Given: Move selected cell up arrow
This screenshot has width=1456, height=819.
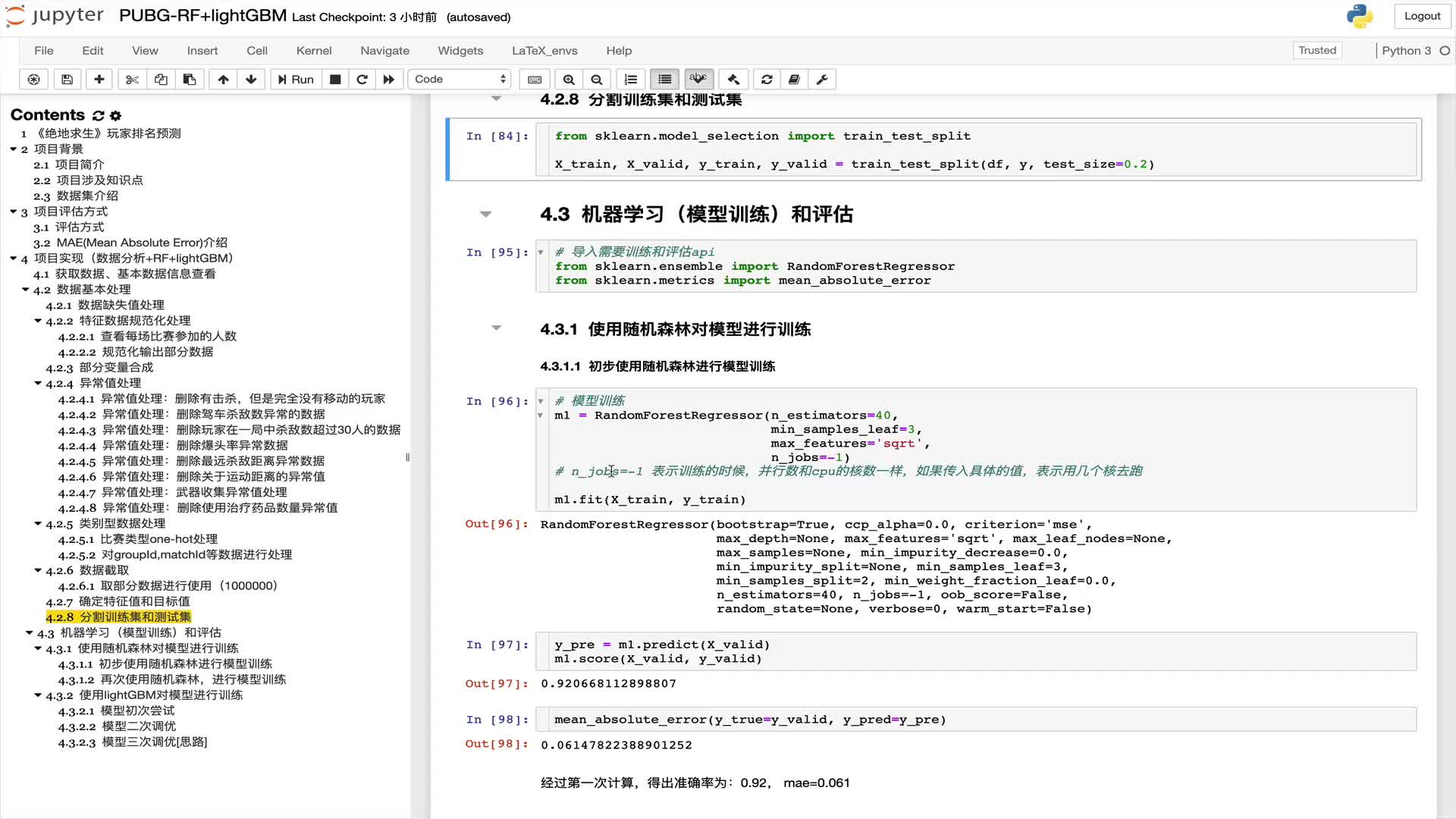Looking at the screenshot, I should pos(223,79).
